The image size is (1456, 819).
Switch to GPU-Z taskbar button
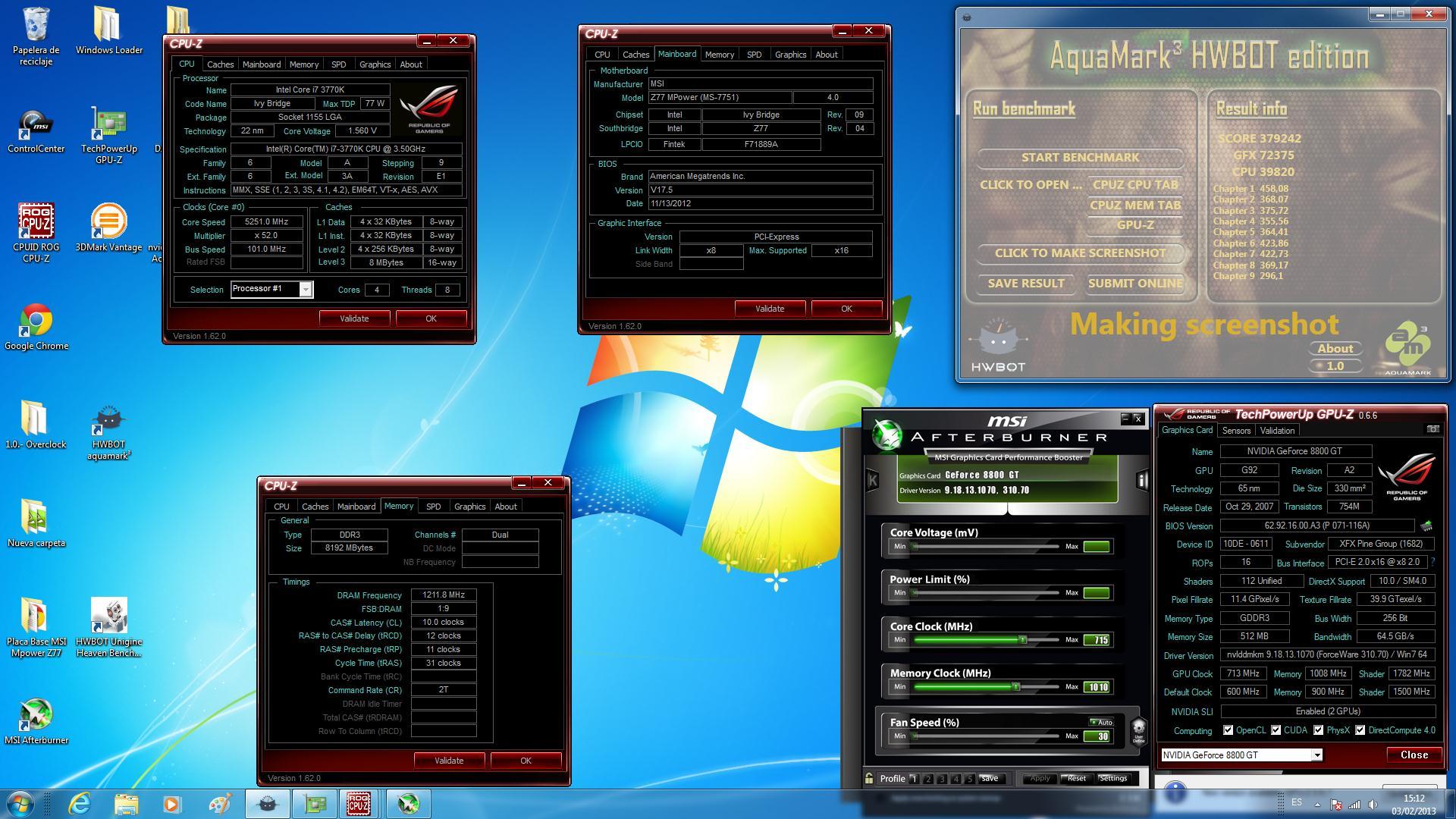315,803
